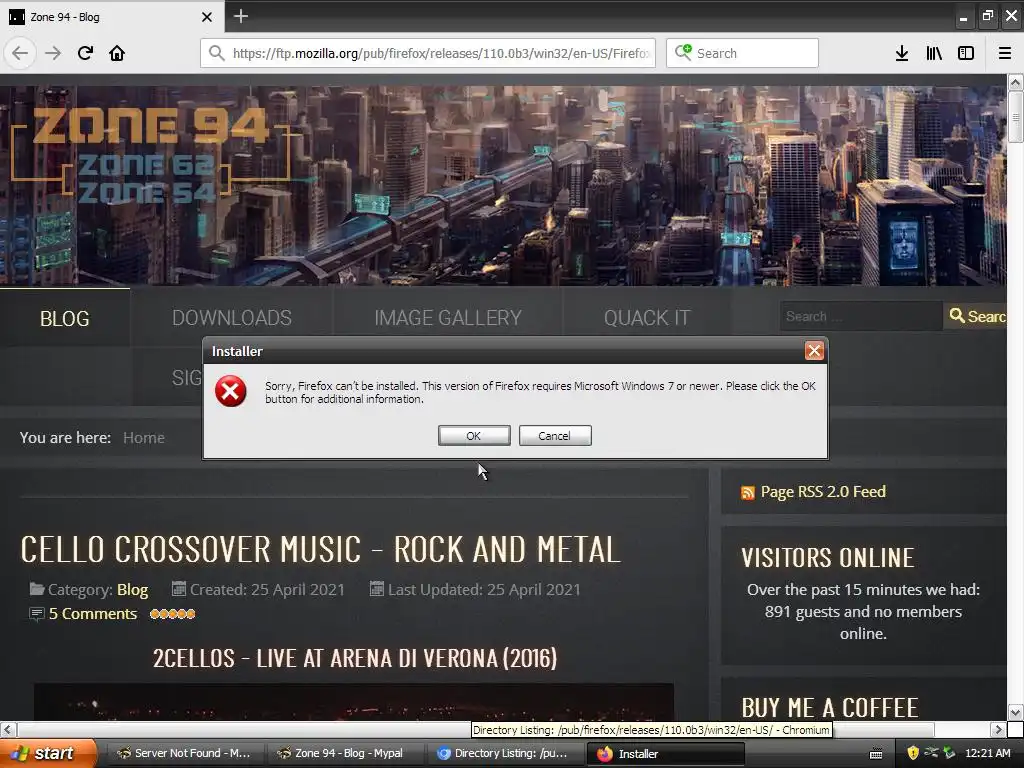
Task: Click the horizontal scrollbar right arrow
Action: tap(998, 729)
